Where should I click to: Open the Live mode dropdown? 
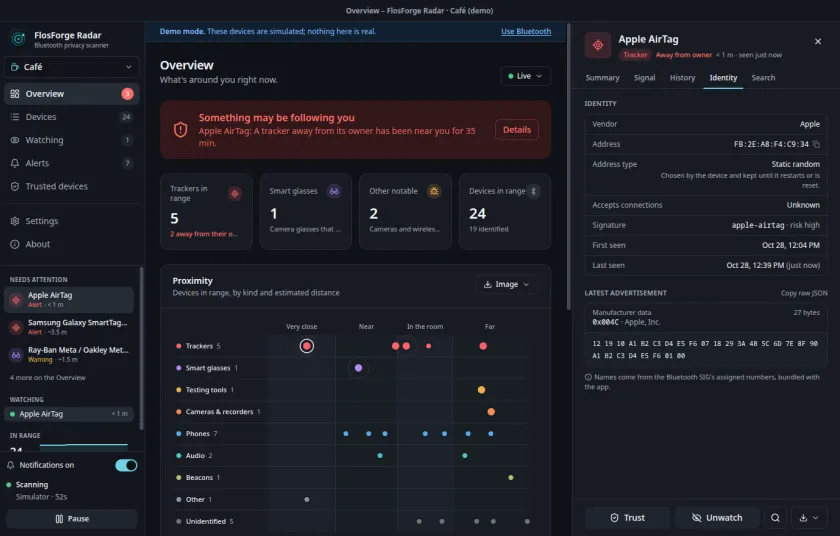pos(525,76)
